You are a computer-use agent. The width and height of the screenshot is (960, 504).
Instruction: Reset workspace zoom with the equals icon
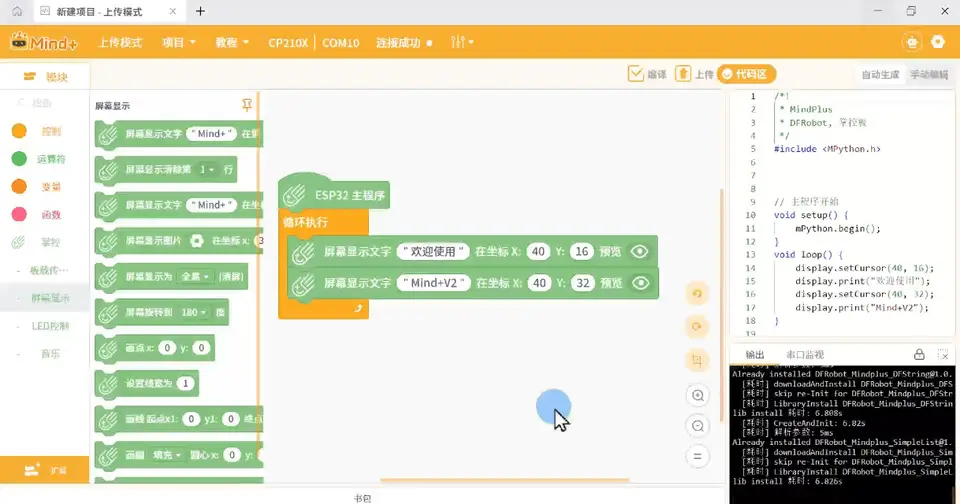[x=697, y=456]
